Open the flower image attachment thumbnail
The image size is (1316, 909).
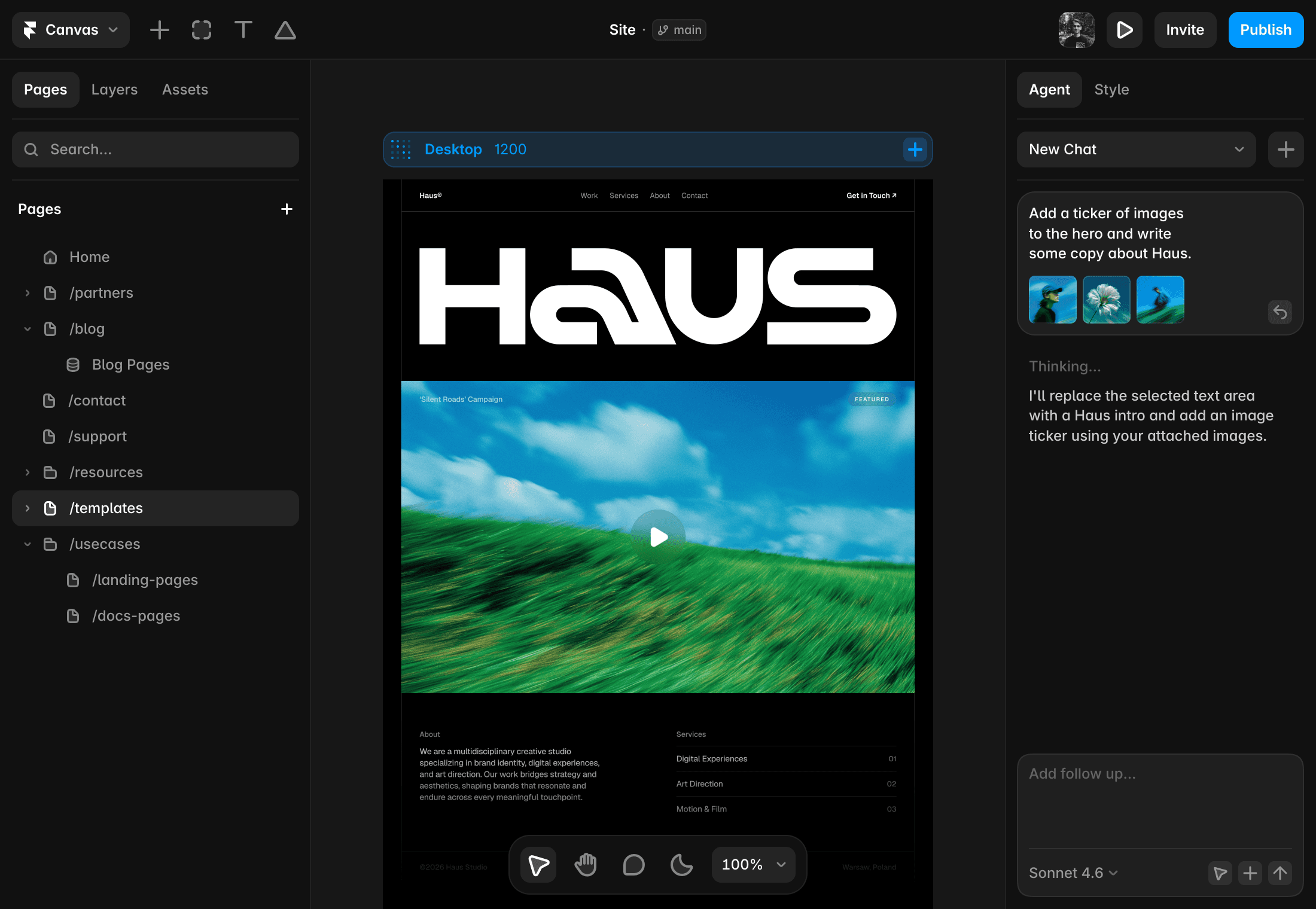click(x=1107, y=300)
